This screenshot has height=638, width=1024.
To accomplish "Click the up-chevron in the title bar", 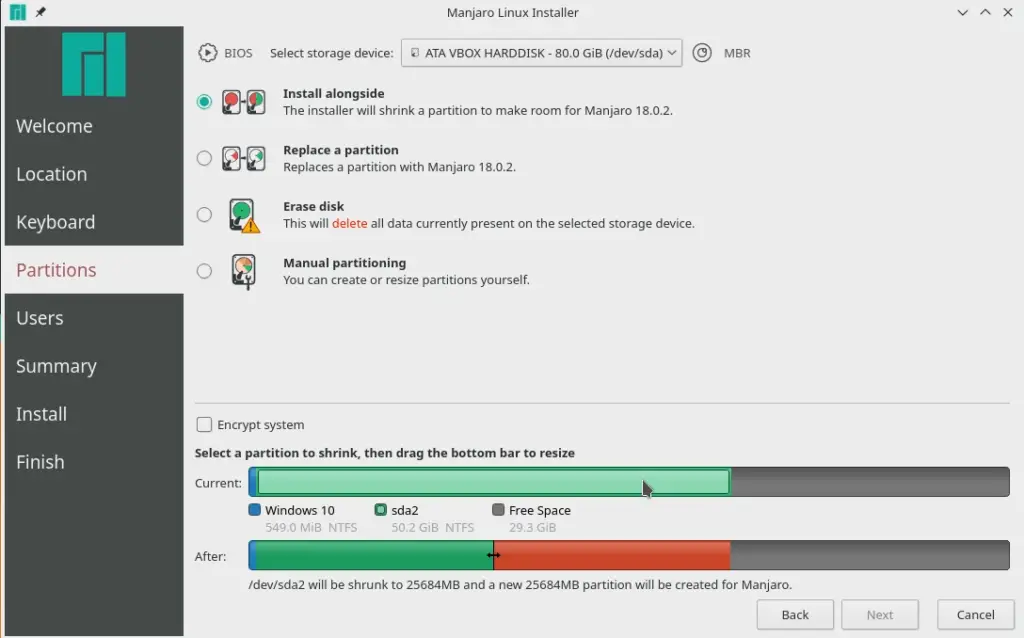I will pos(985,12).
